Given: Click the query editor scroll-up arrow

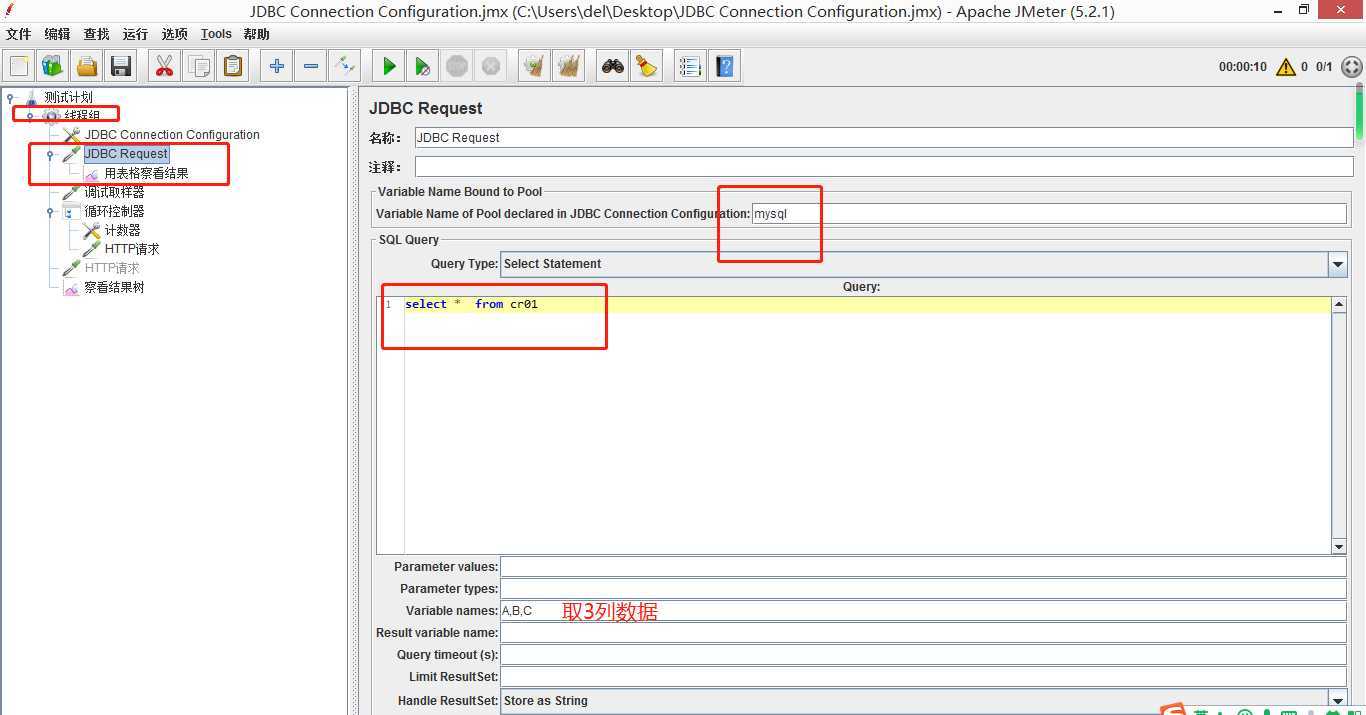Looking at the screenshot, I should point(1339,304).
